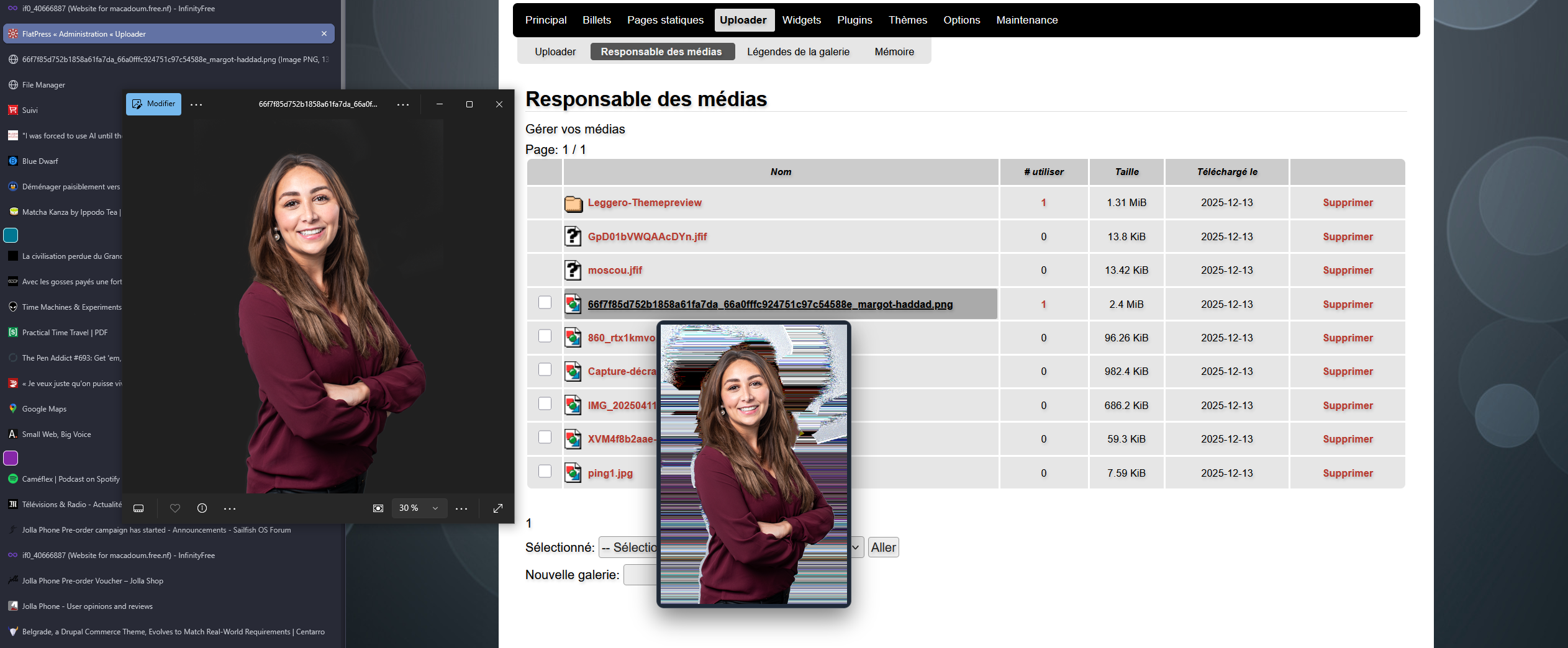This screenshot has width=1568, height=648.
Task: Switch to the Widgets admin tab
Action: tap(802, 20)
